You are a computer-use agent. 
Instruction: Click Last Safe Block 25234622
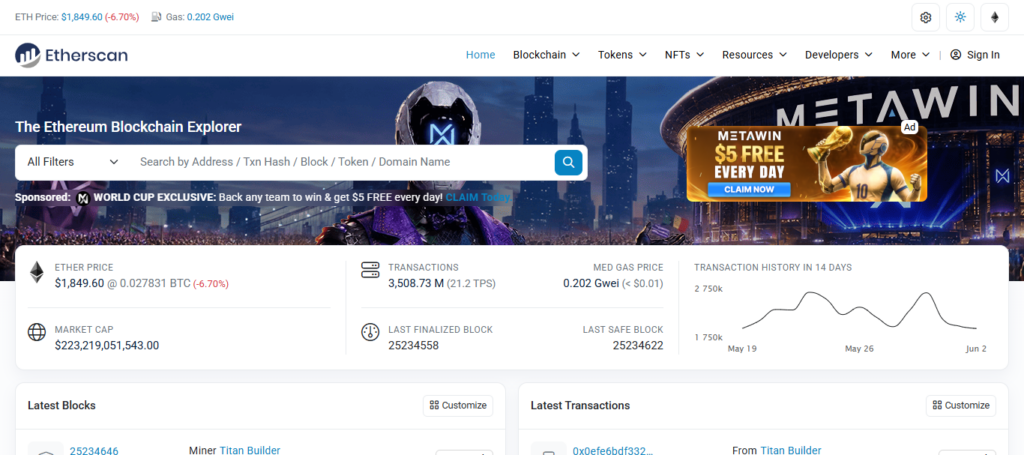[638, 345]
